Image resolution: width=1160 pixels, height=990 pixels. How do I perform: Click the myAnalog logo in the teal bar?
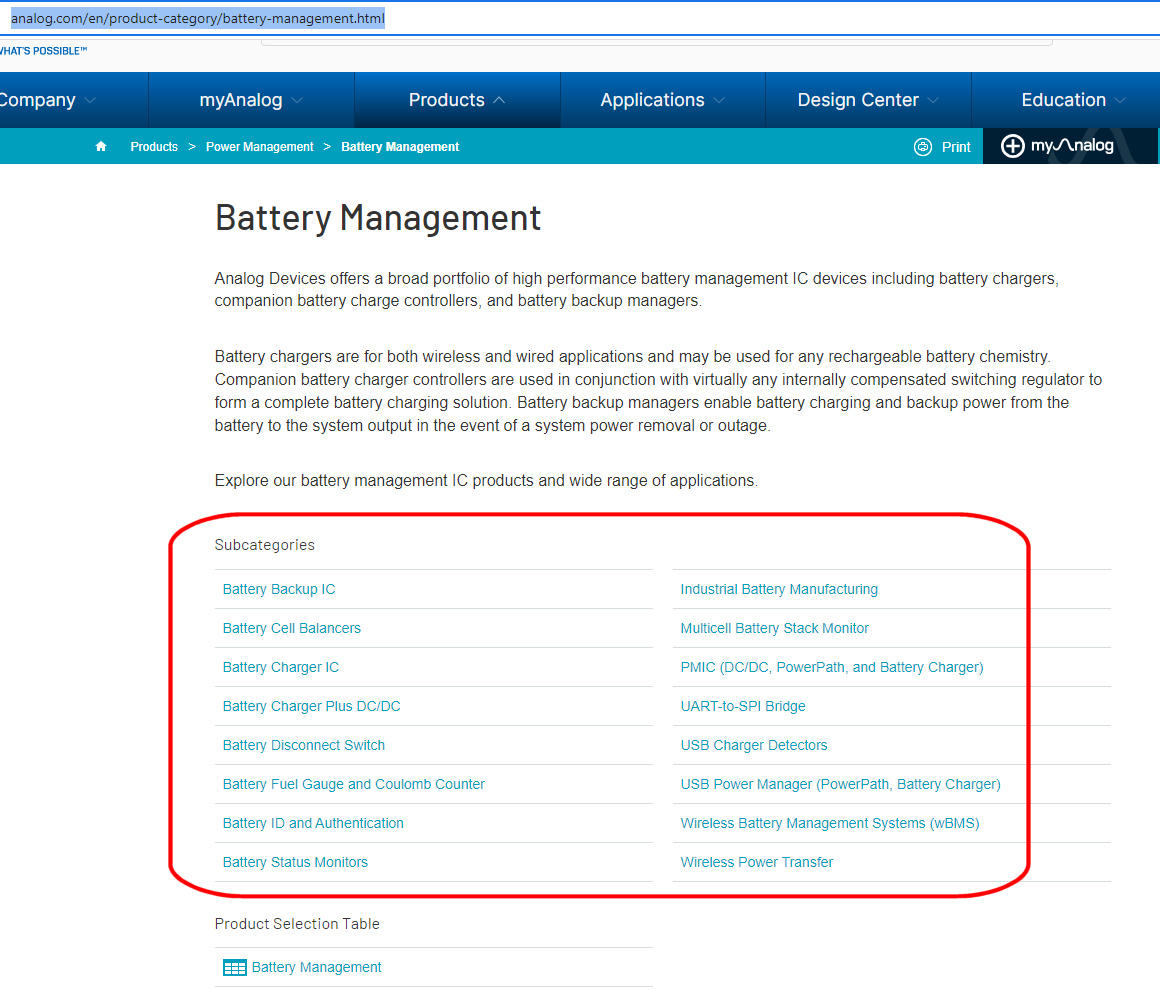[x=1070, y=146]
